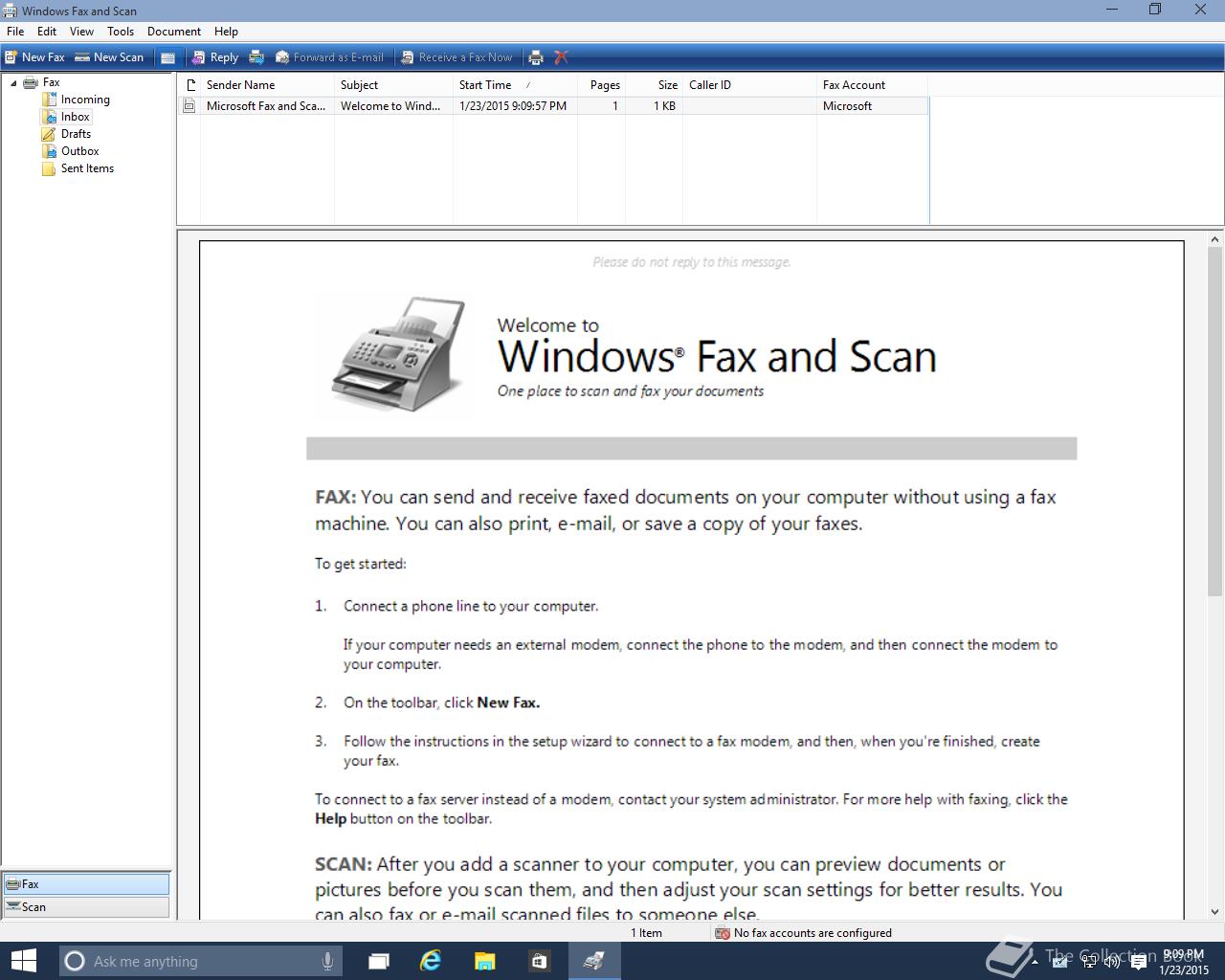Open the View menu

click(81, 32)
